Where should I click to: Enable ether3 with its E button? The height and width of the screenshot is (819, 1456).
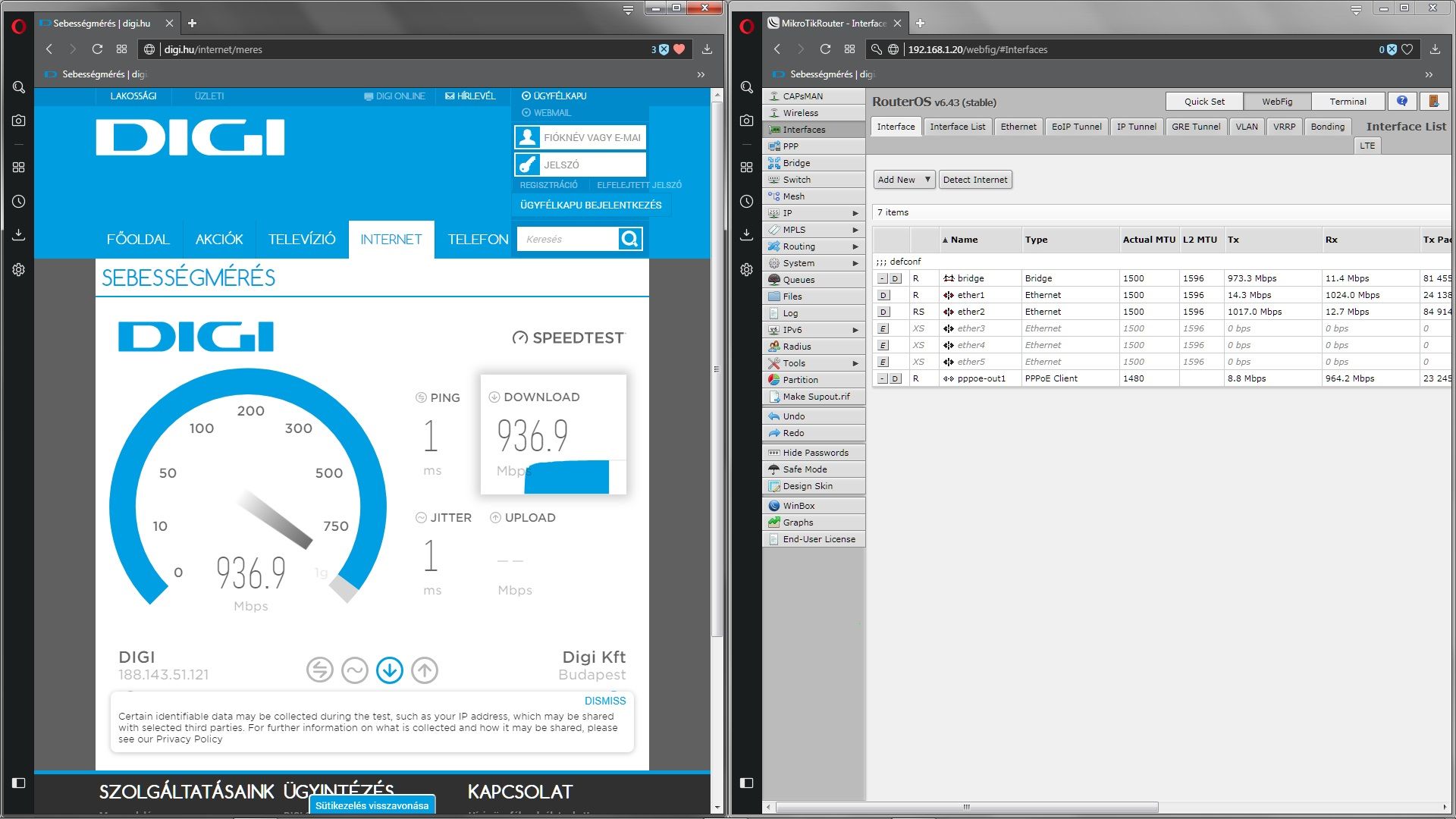(883, 328)
